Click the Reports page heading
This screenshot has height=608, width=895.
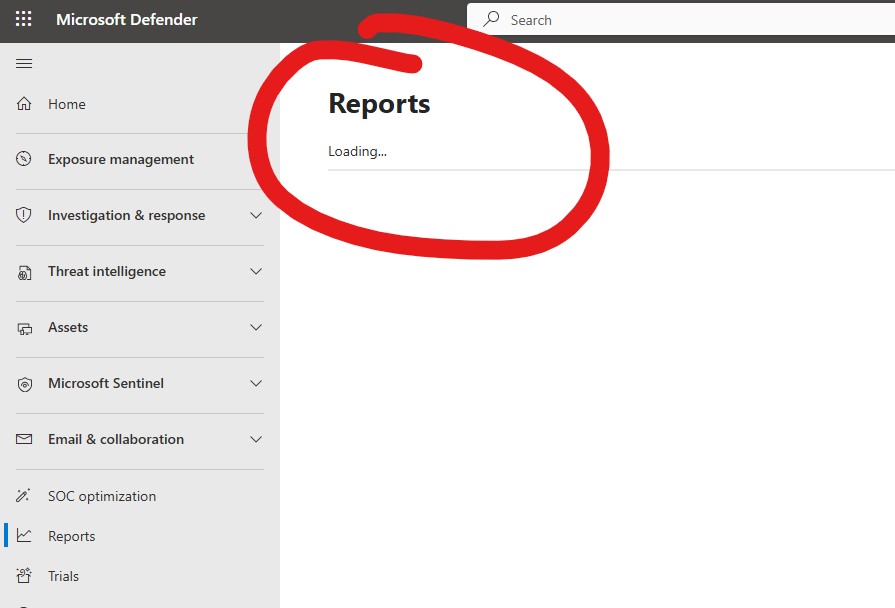point(379,104)
